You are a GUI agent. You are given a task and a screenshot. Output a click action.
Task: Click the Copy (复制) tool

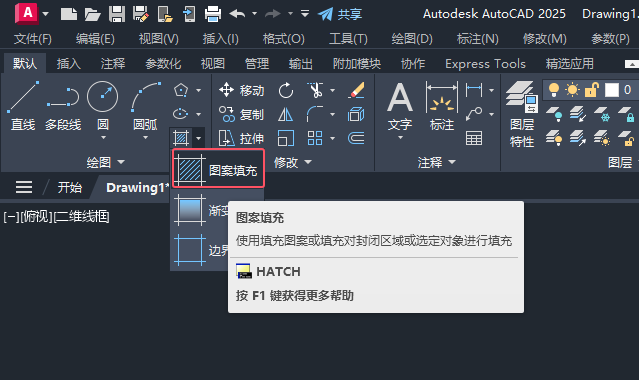coord(241,115)
